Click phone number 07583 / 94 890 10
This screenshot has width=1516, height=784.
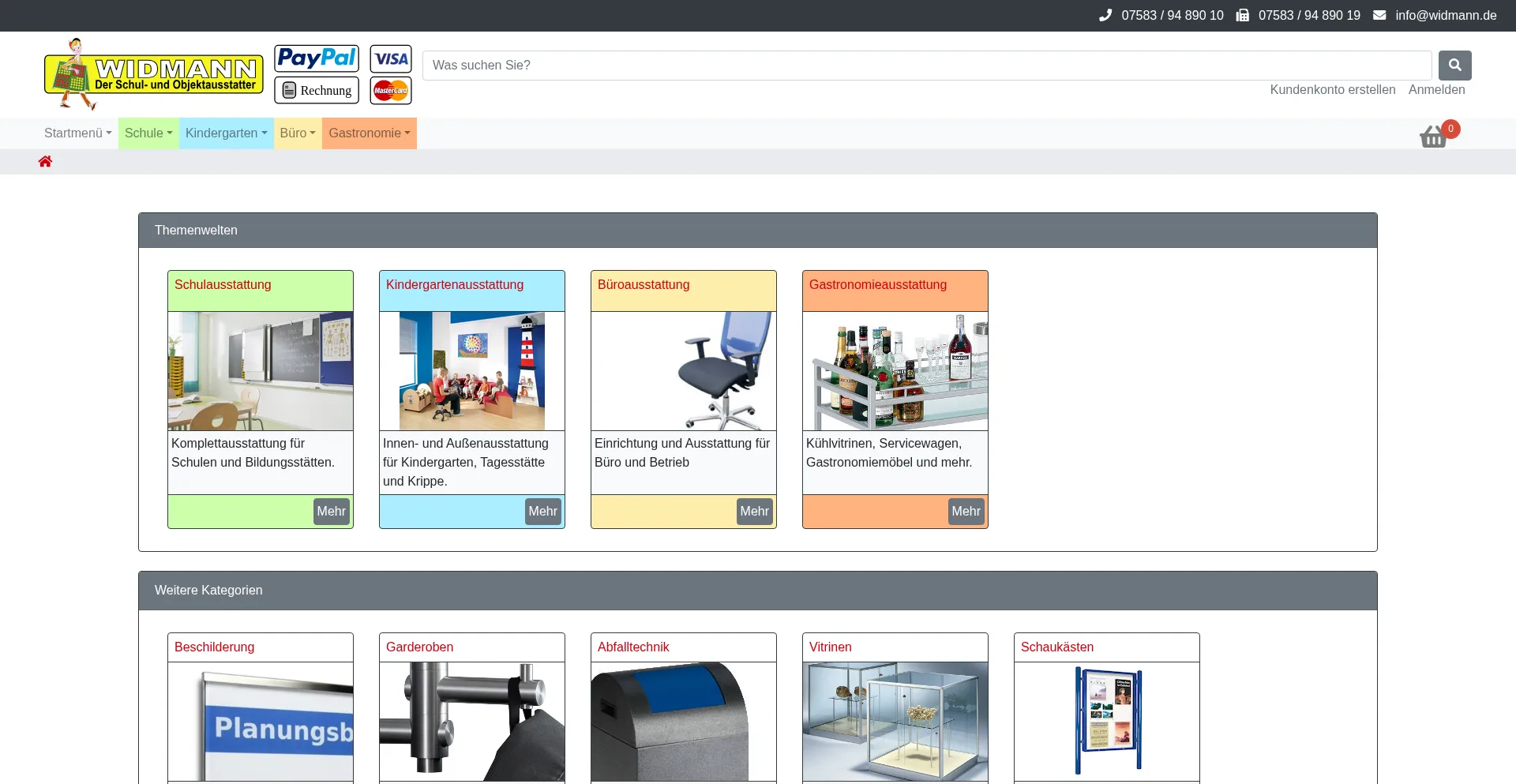[1173, 16]
